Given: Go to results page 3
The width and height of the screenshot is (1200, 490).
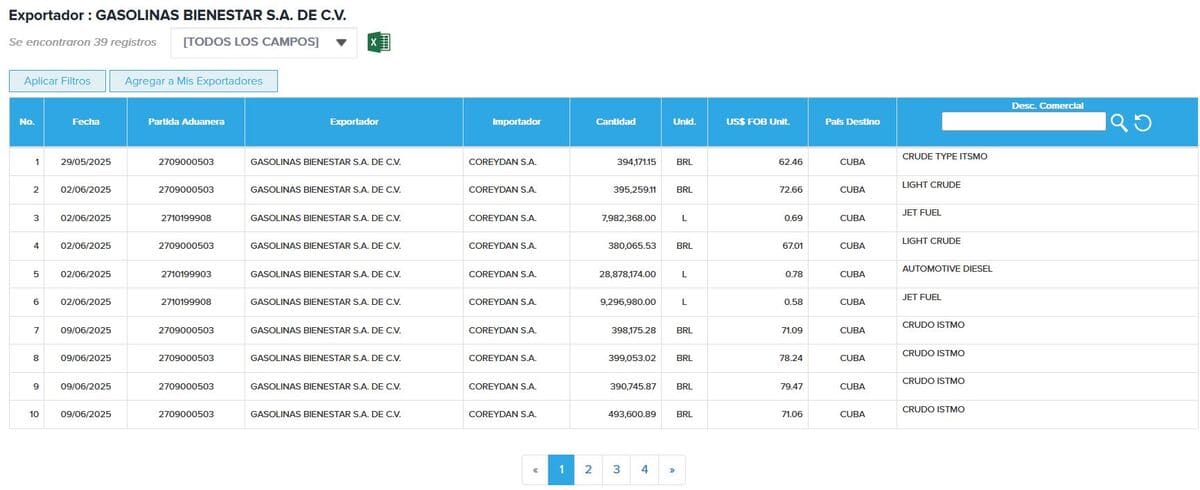Looking at the screenshot, I should [616, 469].
